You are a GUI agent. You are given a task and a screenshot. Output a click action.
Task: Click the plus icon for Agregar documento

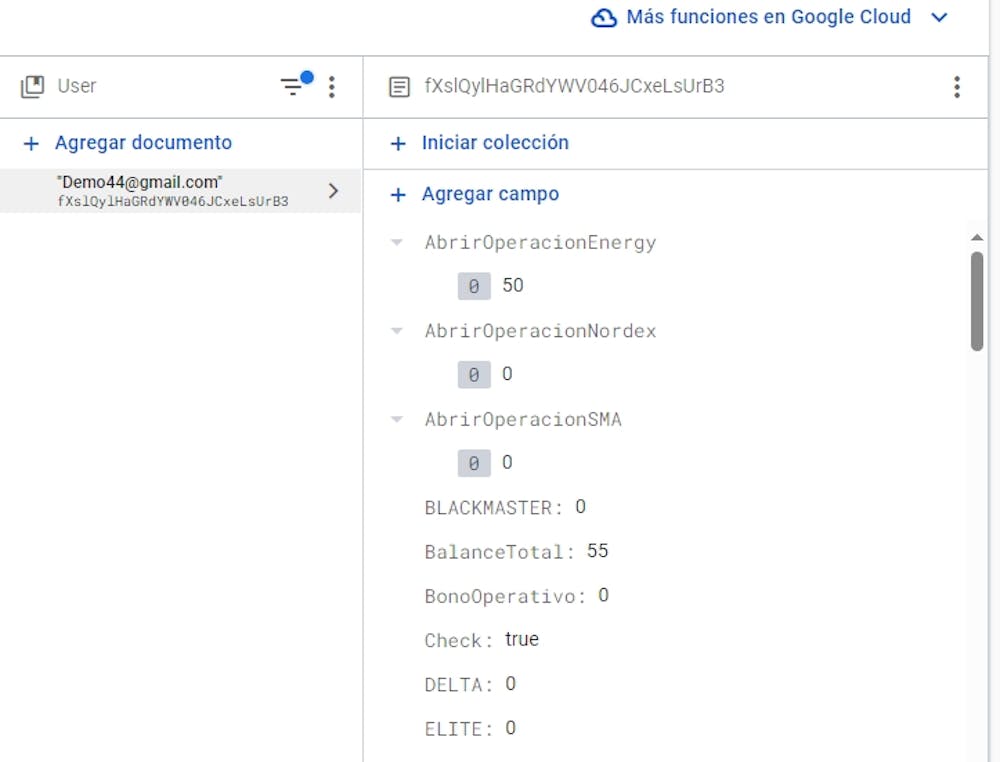click(31, 144)
